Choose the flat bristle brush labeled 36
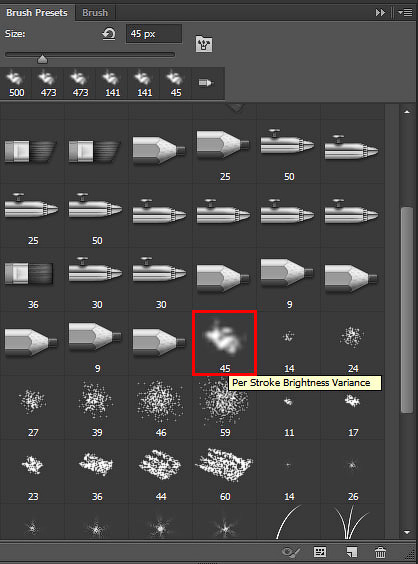418x564 pixels. click(33, 279)
